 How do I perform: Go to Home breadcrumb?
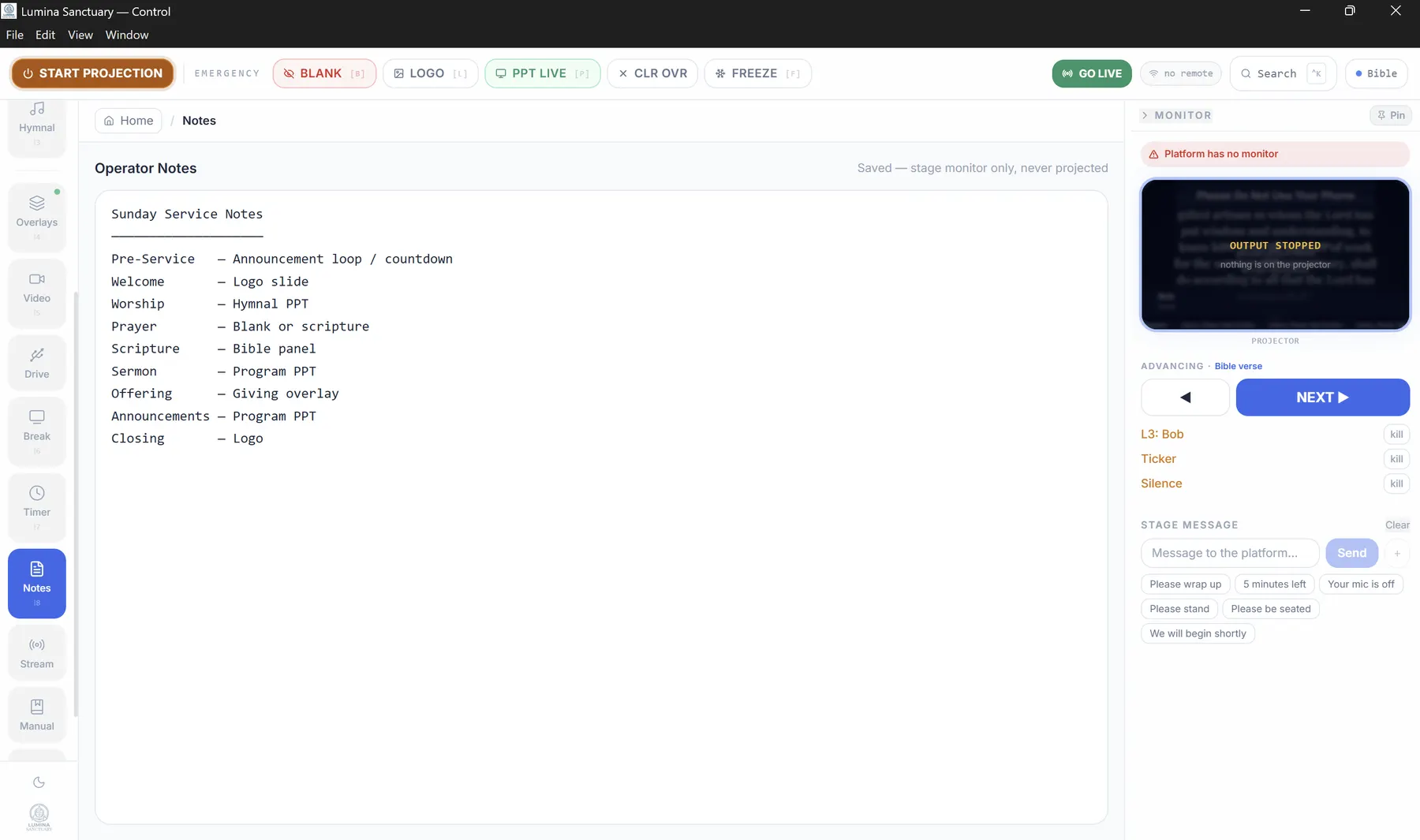[129, 121]
